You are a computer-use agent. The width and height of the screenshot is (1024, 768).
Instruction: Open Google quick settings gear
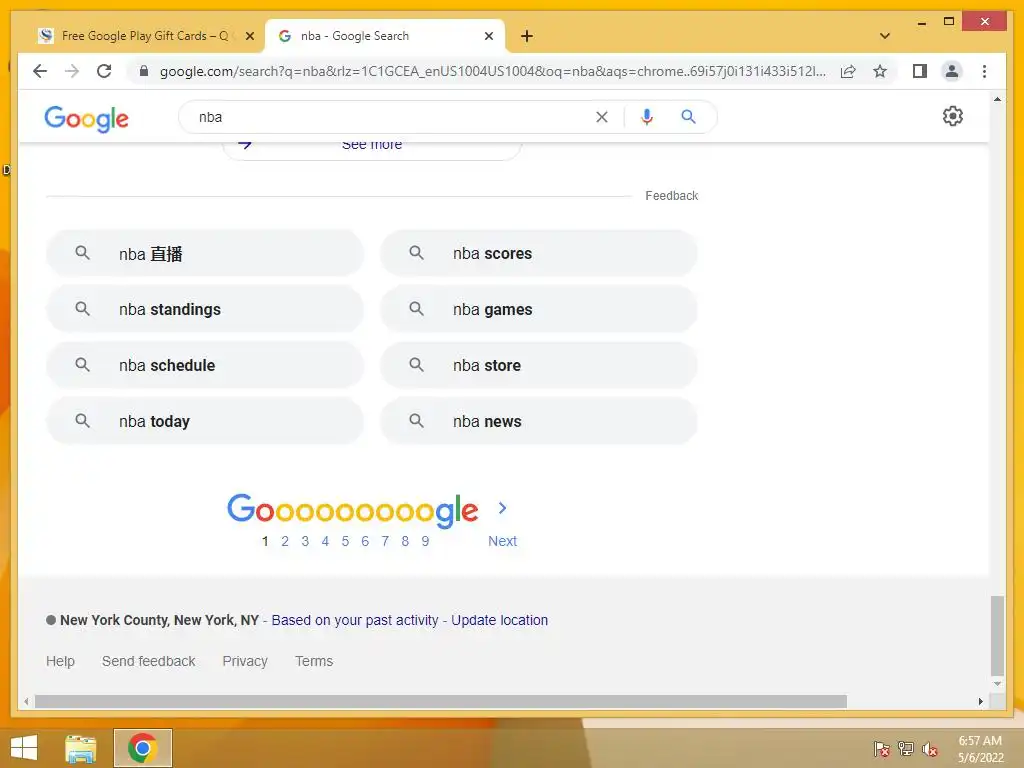952,116
